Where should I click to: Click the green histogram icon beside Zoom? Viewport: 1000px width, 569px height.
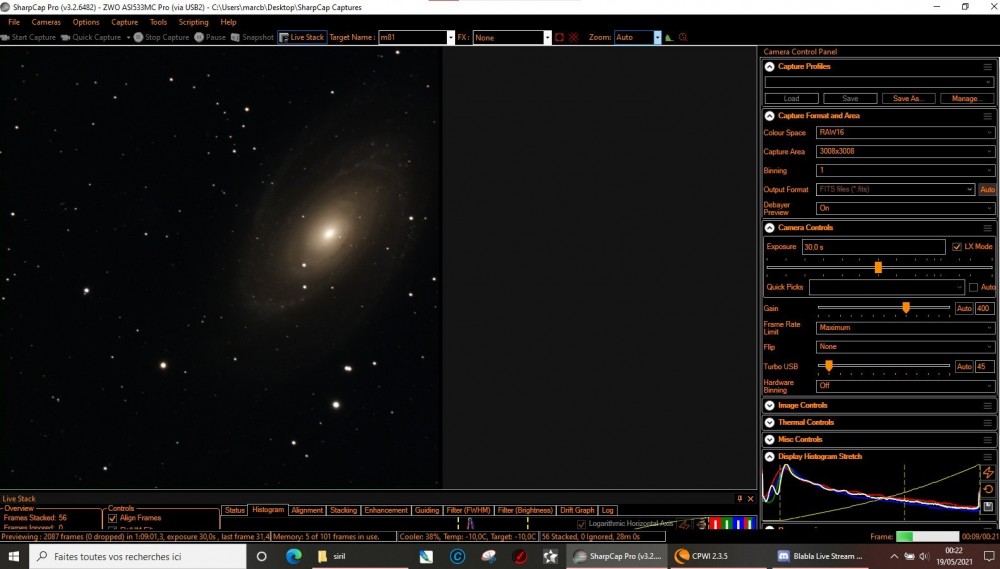click(668, 38)
